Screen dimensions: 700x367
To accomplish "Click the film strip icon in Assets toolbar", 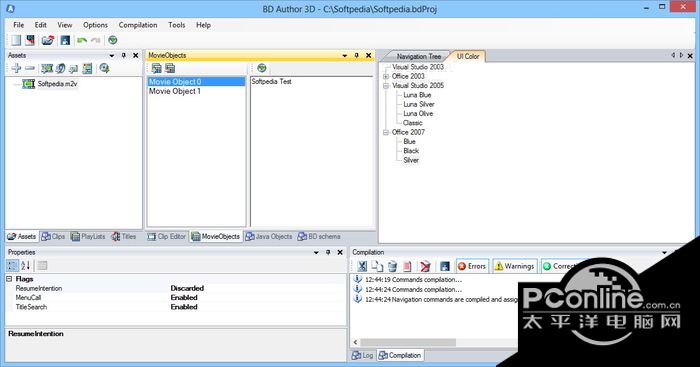I will tap(47, 68).
